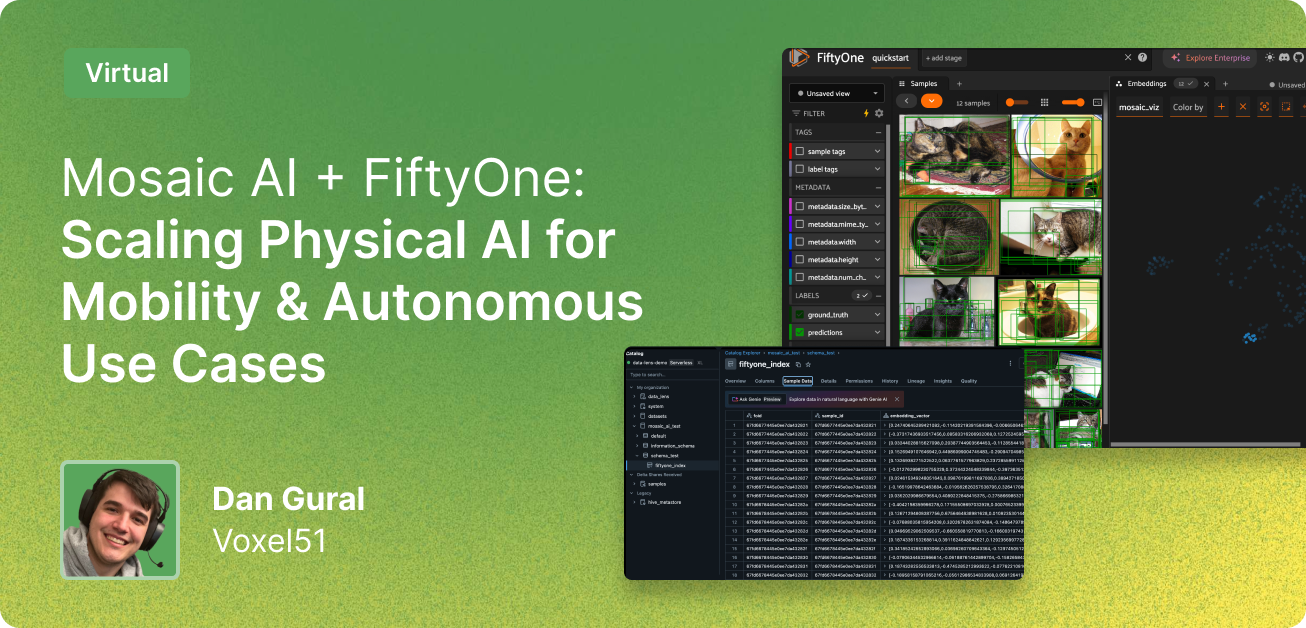
Task: Adjust the grid zoom slider above samples
Action: 1073,102
